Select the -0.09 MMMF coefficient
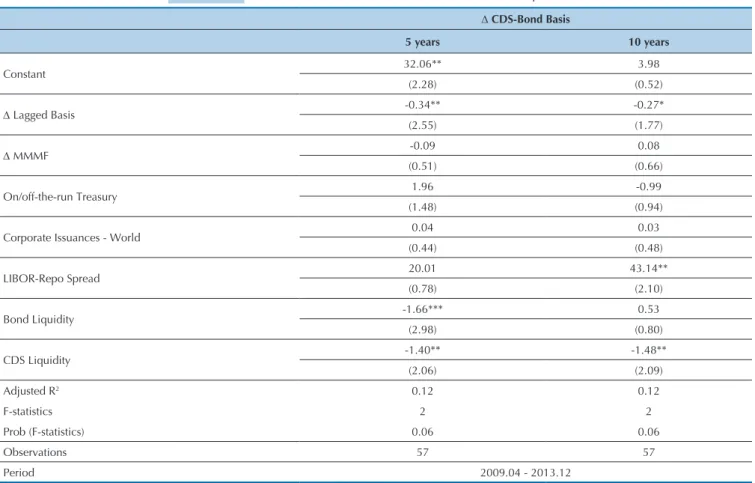This screenshot has width=755, height=483. click(422, 146)
